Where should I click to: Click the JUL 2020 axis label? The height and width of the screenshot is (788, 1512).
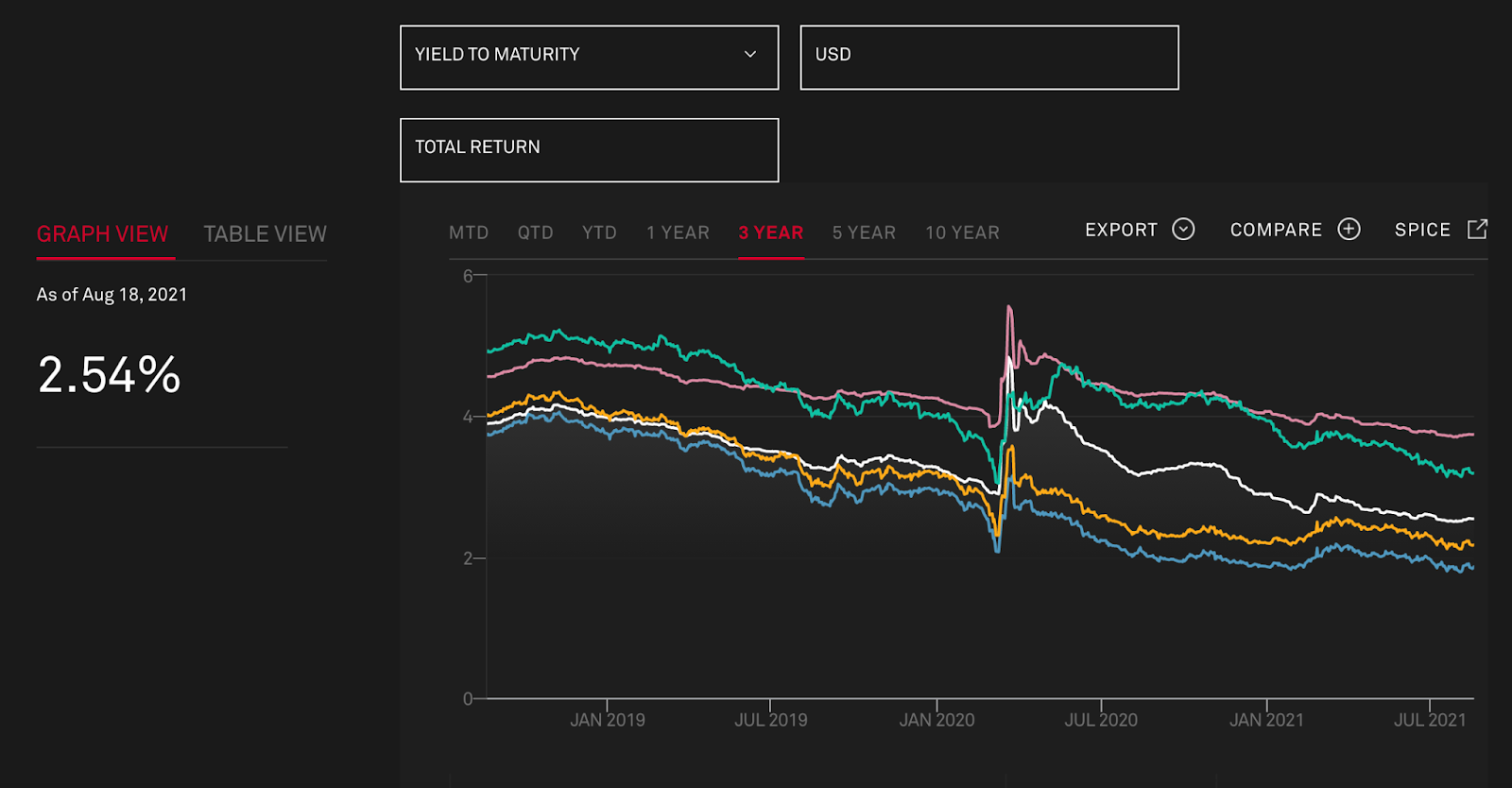point(1101,720)
